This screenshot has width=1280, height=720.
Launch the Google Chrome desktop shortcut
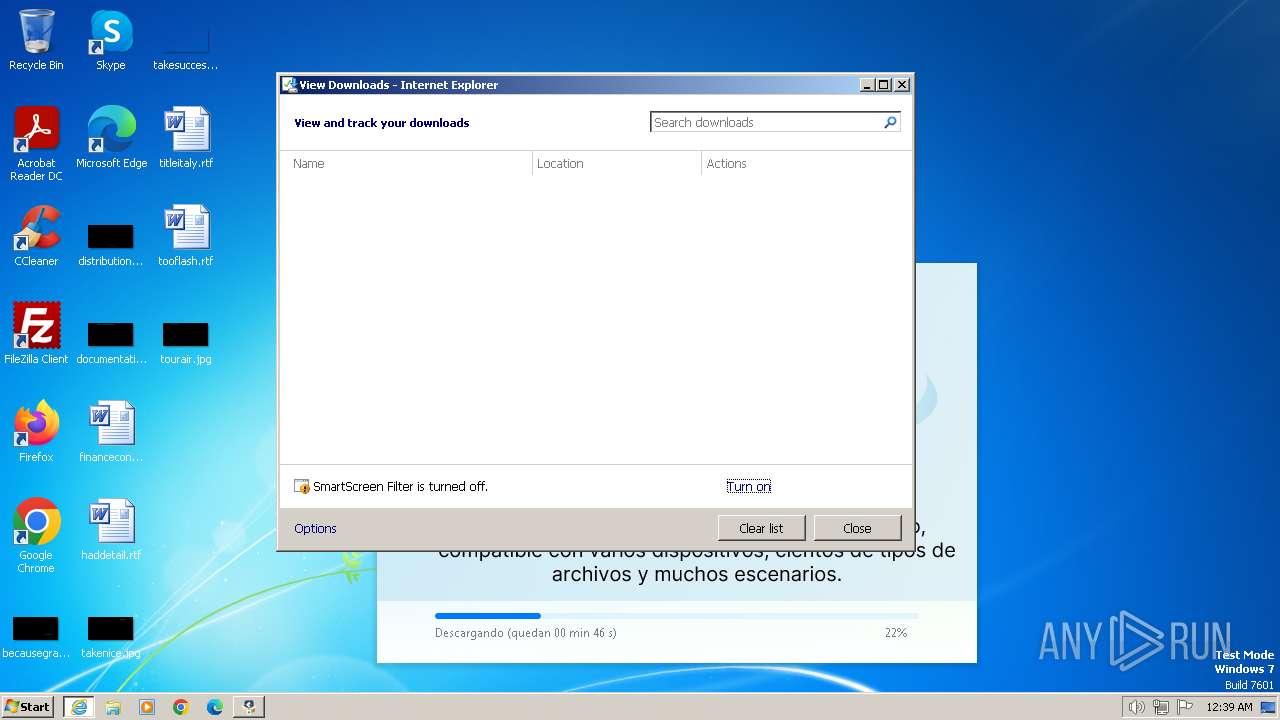pyautogui.click(x=36, y=536)
